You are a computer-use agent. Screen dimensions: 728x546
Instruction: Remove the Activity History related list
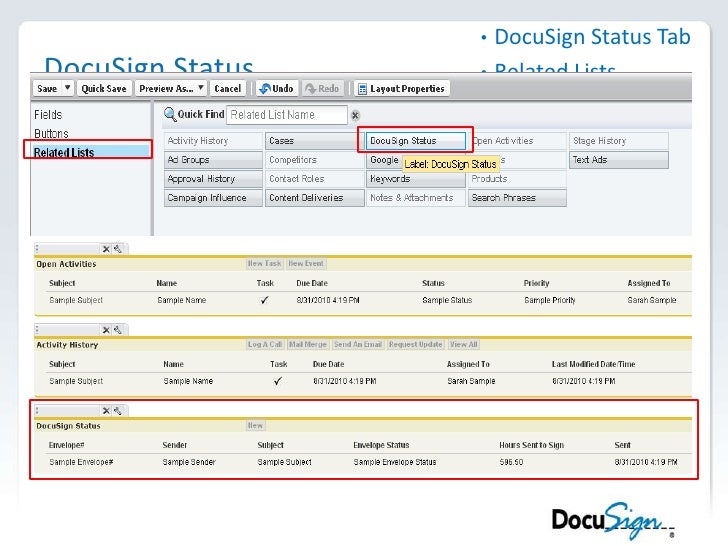click(106, 330)
